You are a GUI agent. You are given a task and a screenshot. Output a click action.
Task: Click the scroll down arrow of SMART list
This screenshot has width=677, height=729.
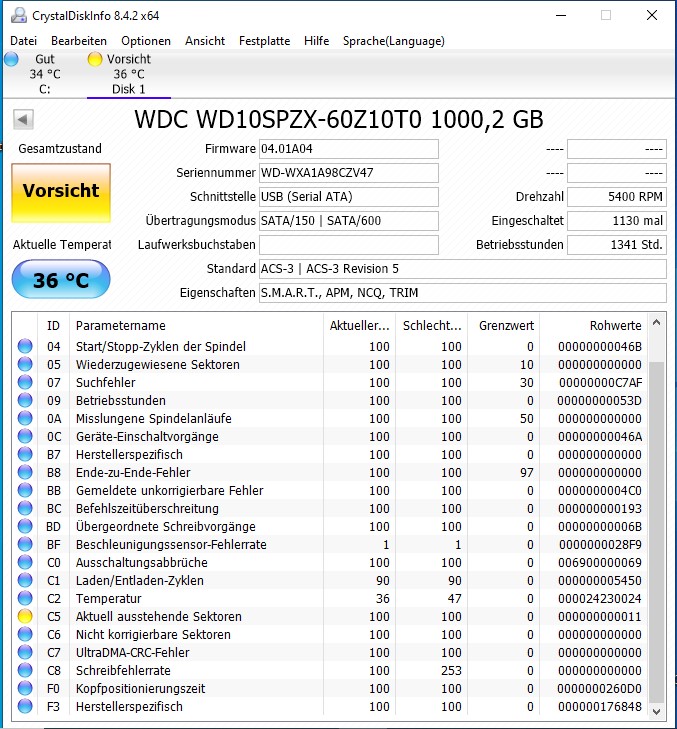[657, 711]
